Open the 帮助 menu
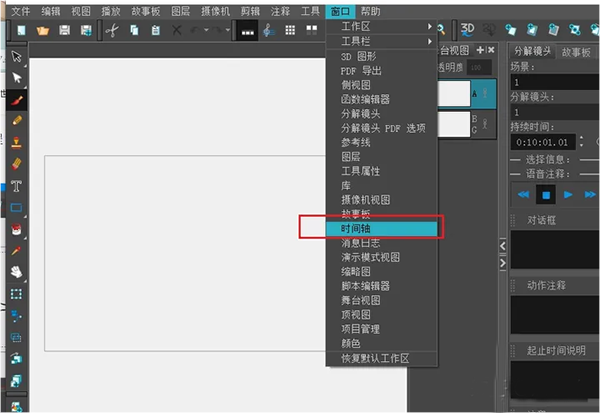This screenshot has width=600, height=413. (370, 11)
